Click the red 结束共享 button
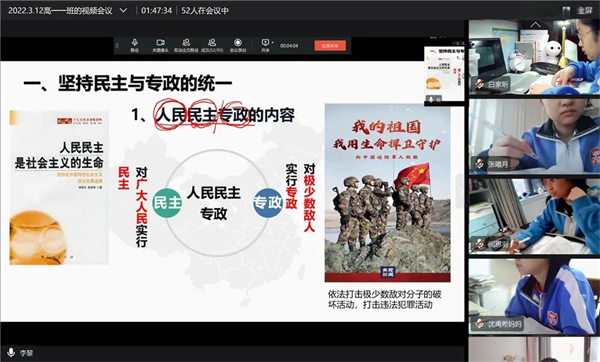This screenshot has width=600, height=362. [x=330, y=46]
